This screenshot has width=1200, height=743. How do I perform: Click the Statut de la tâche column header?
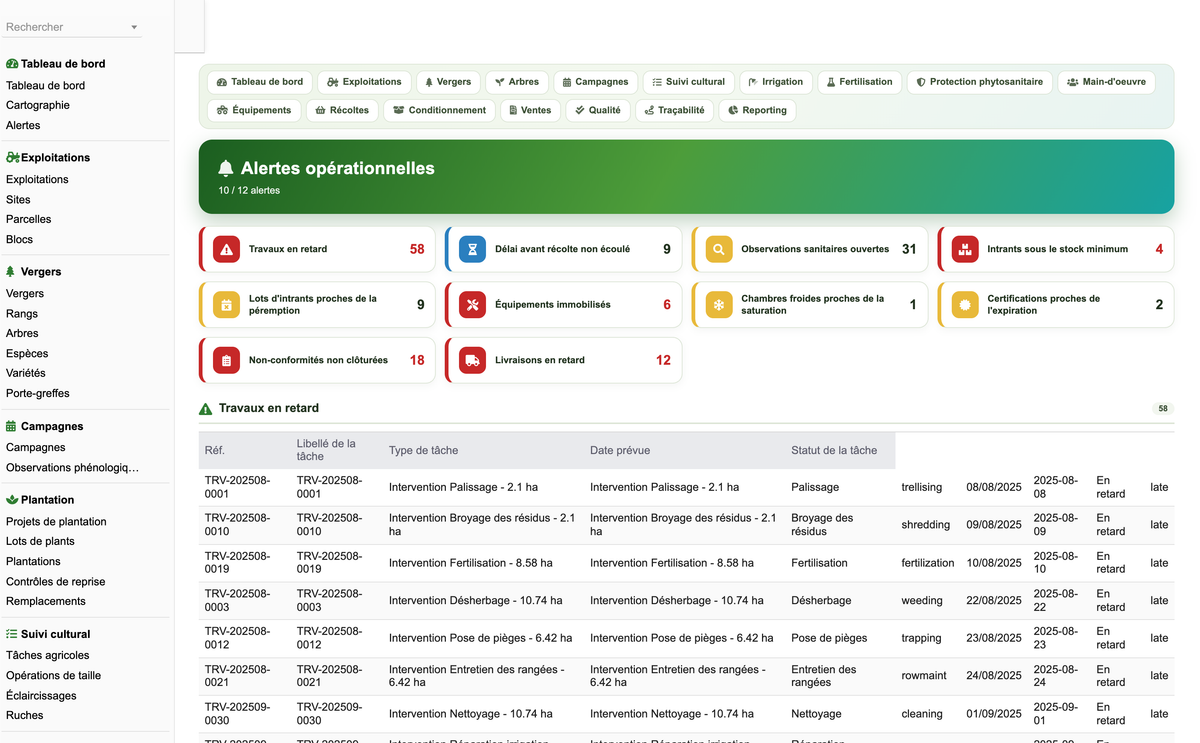click(x=840, y=450)
